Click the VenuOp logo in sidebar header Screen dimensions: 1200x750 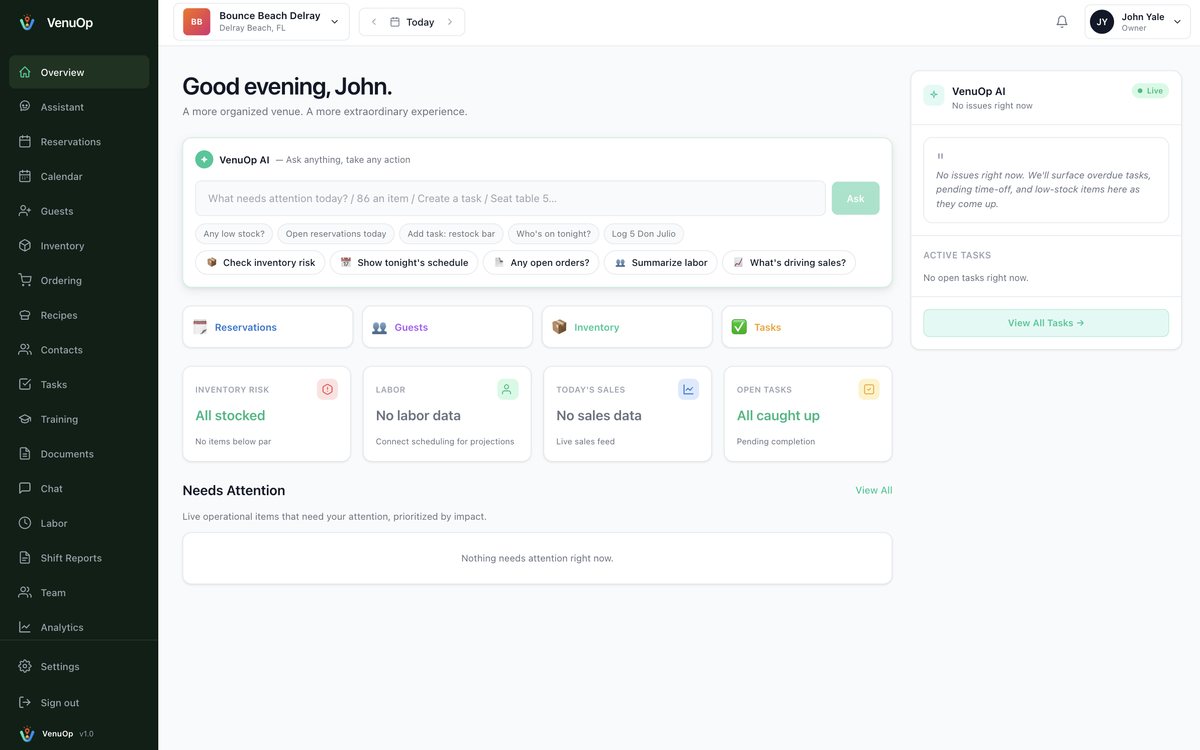point(27,22)
